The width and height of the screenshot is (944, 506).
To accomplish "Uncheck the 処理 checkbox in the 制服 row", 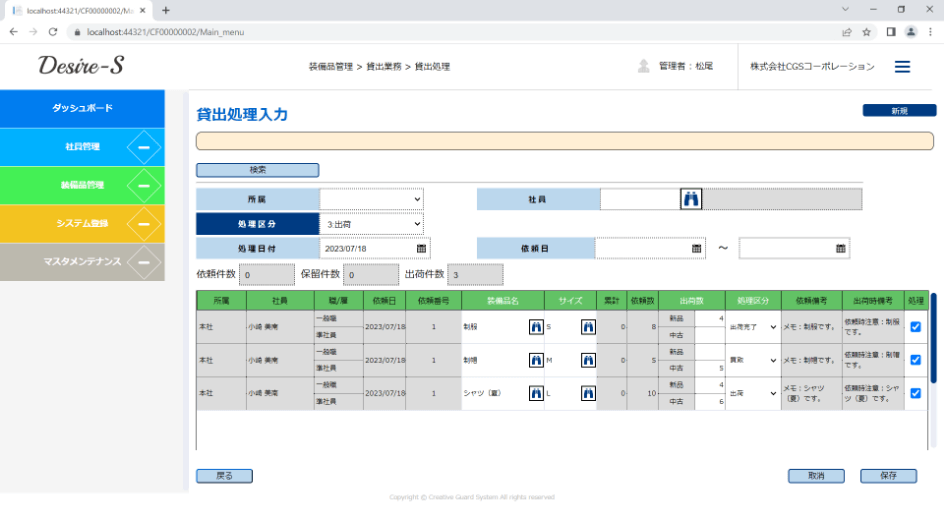I will pyautogui.click(x=916, y=327).
